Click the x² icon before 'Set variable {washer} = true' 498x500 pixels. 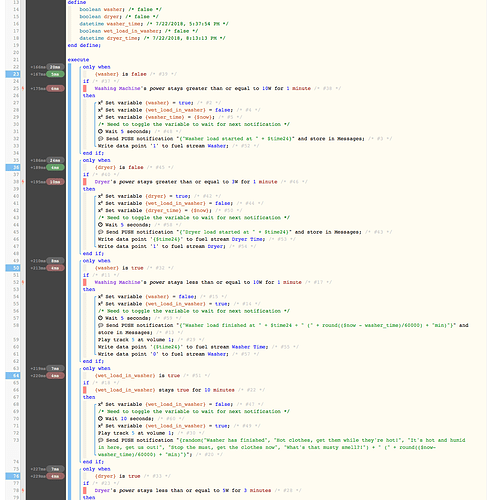100,103
